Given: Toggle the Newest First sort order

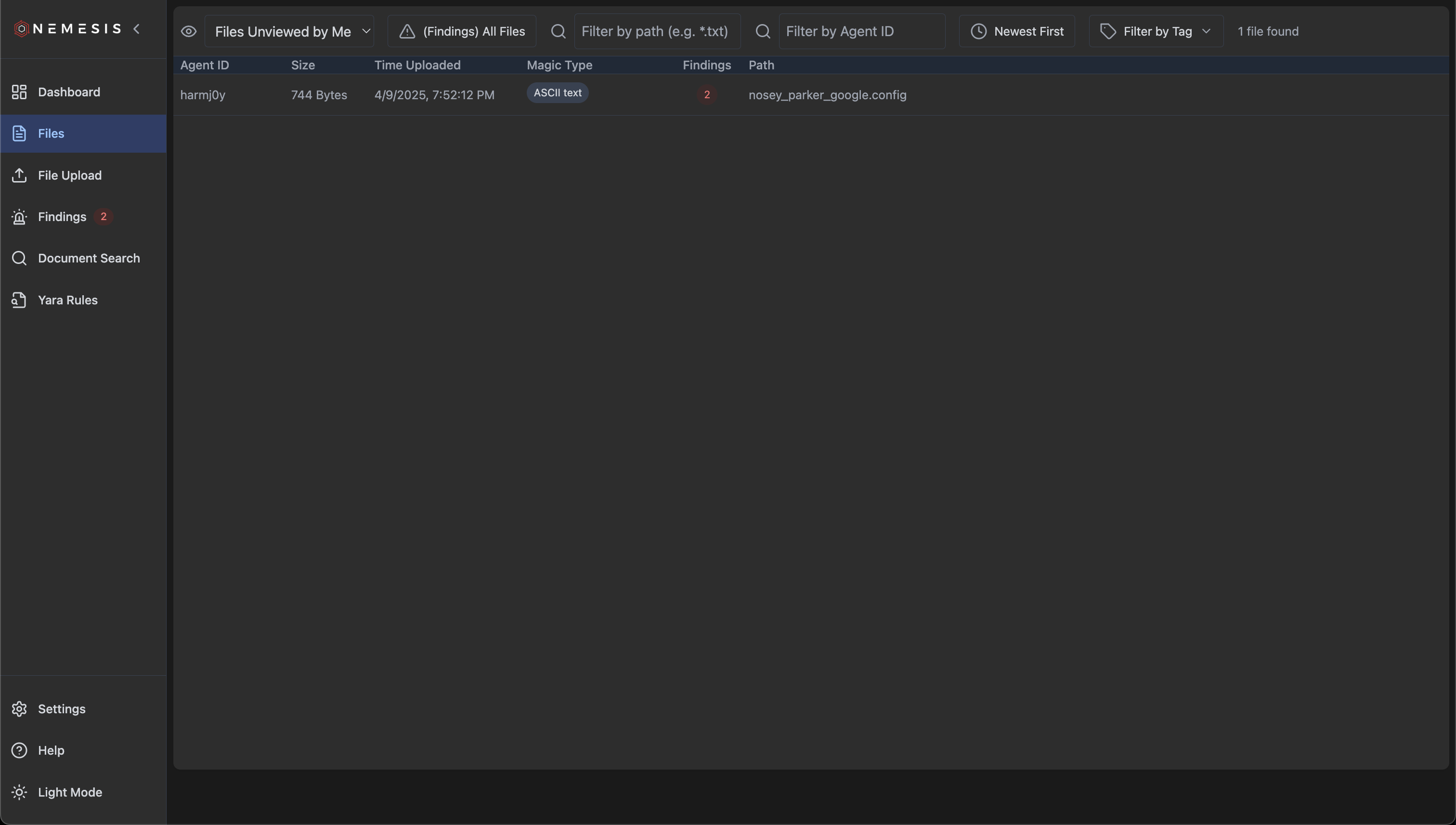Looking at the screenshot, I should (1017, 32).
